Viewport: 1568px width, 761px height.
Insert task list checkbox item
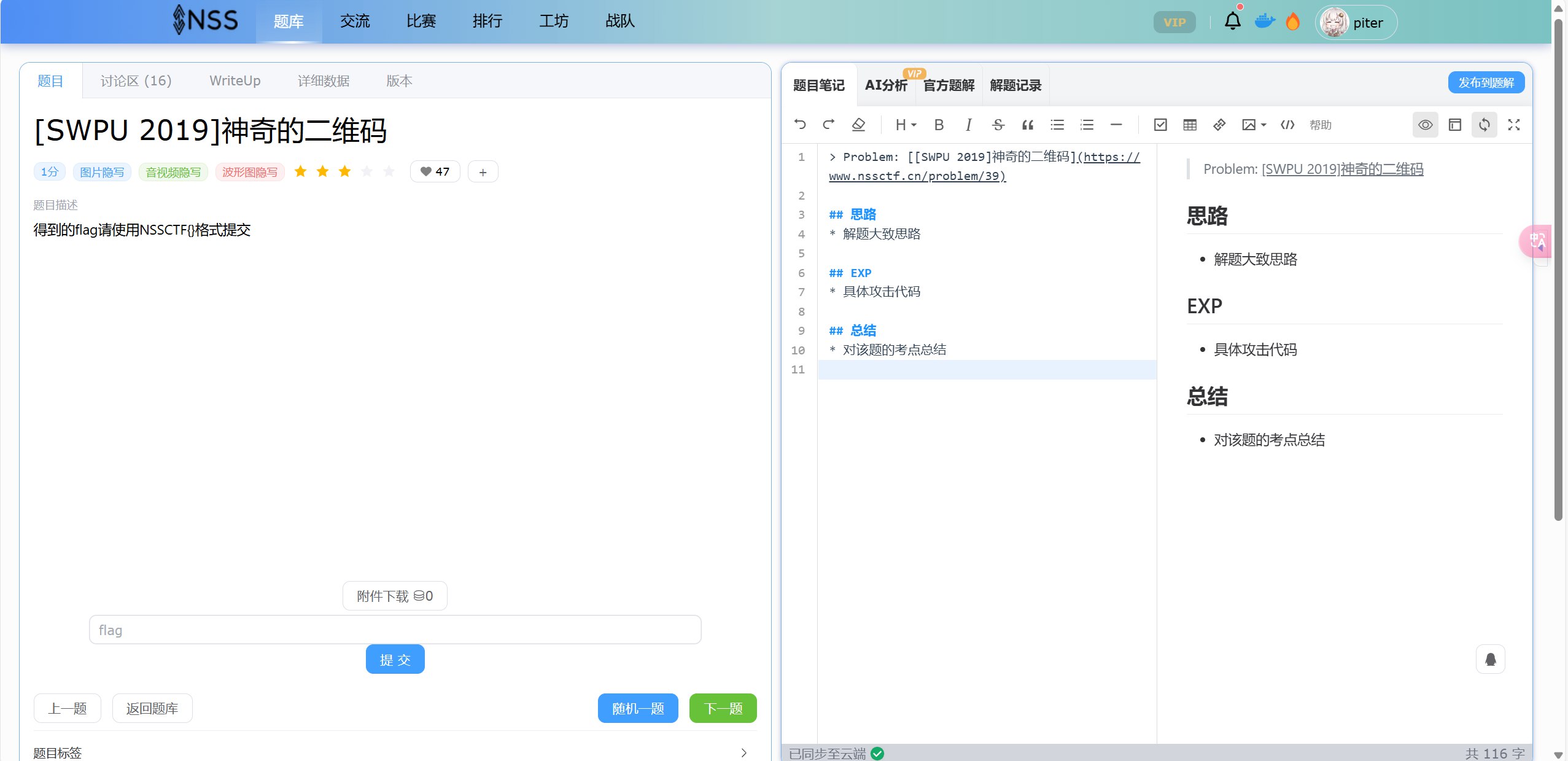point(1160,125)
